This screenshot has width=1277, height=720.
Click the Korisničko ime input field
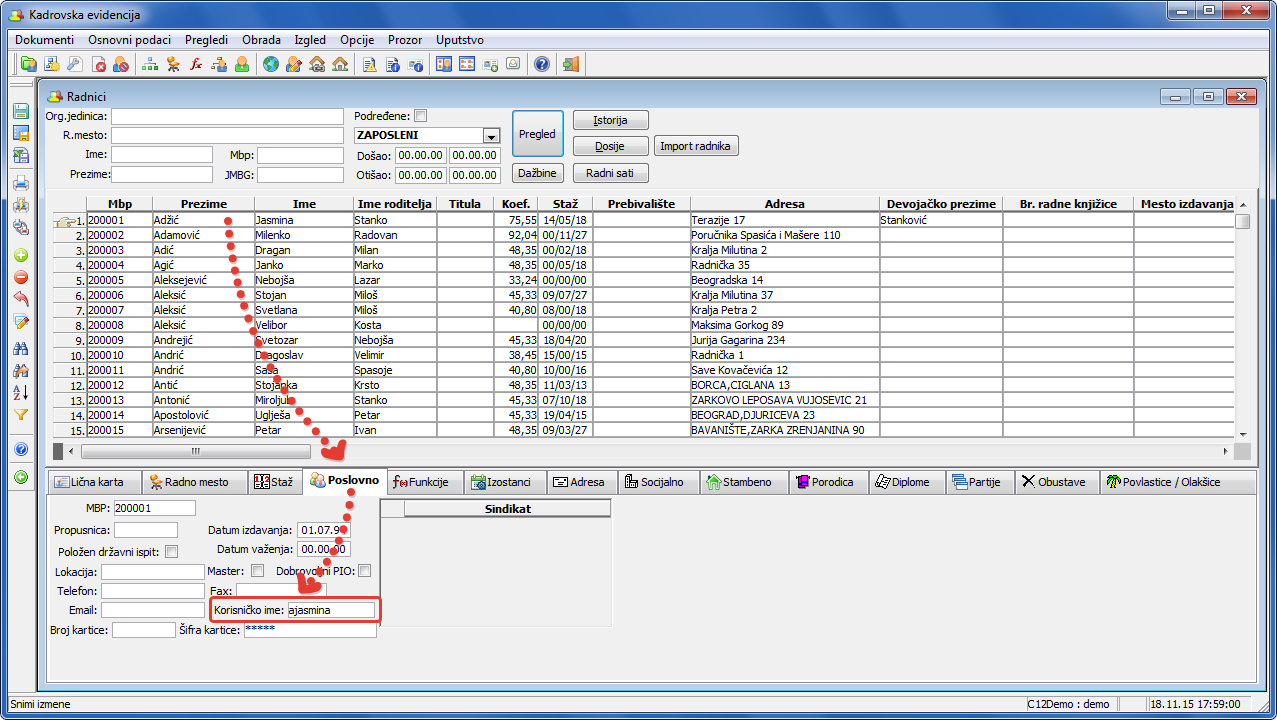(330, 609)
